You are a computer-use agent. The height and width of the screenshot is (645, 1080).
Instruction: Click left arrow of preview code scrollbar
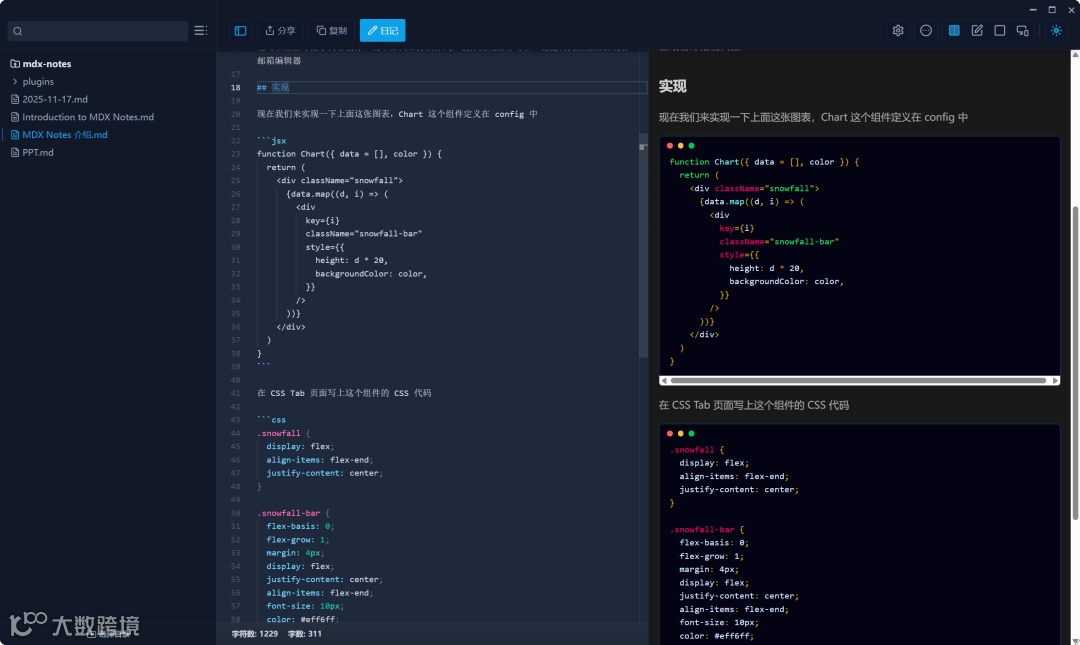pyautogui.click(x=664, y=380)
